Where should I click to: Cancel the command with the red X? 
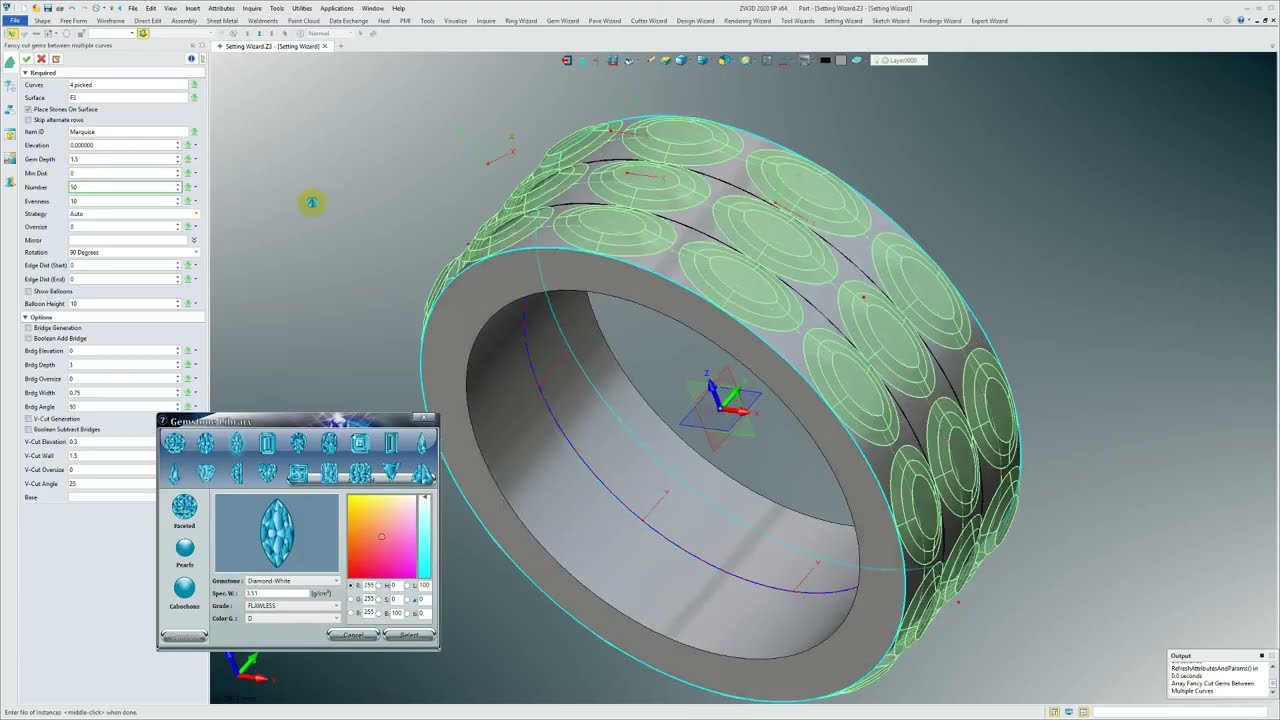pos(41,59)
